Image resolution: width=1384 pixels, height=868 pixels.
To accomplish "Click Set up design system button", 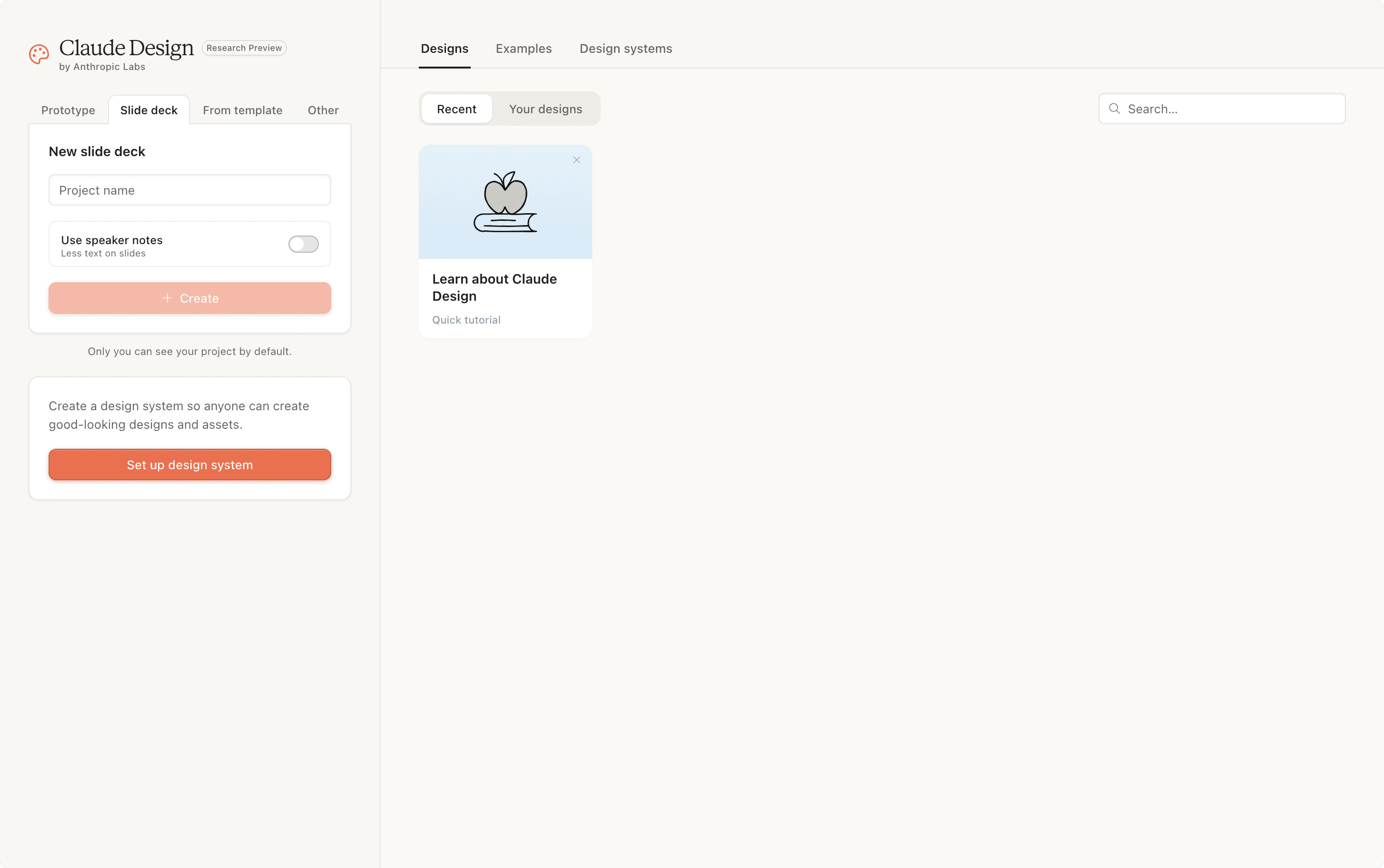I will (x=190, y=465).
